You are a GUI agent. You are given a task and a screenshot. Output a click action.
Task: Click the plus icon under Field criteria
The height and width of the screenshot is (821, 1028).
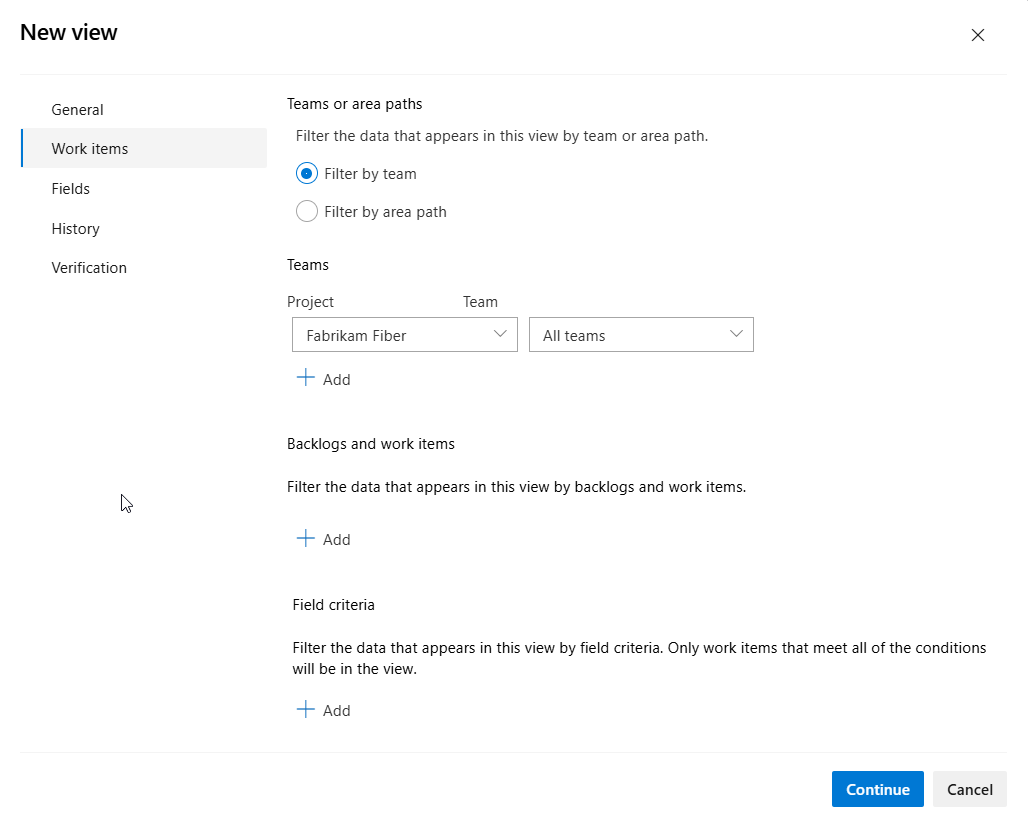tap(306, 710)
